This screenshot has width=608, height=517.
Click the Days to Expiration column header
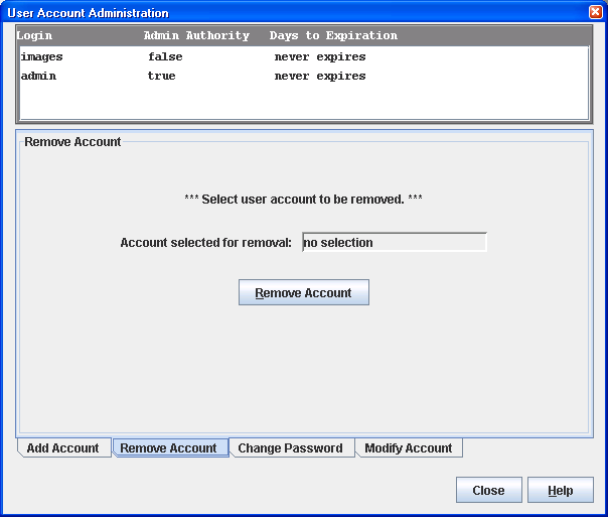(333, 35)
